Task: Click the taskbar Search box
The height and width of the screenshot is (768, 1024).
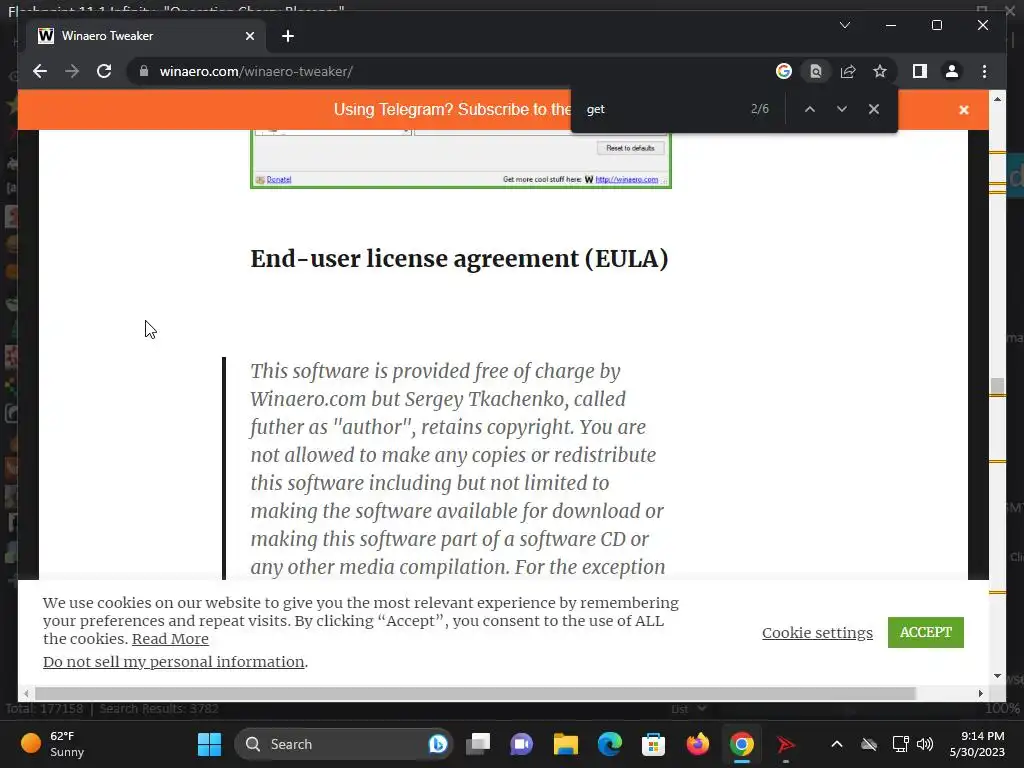Action: (344, 744)
